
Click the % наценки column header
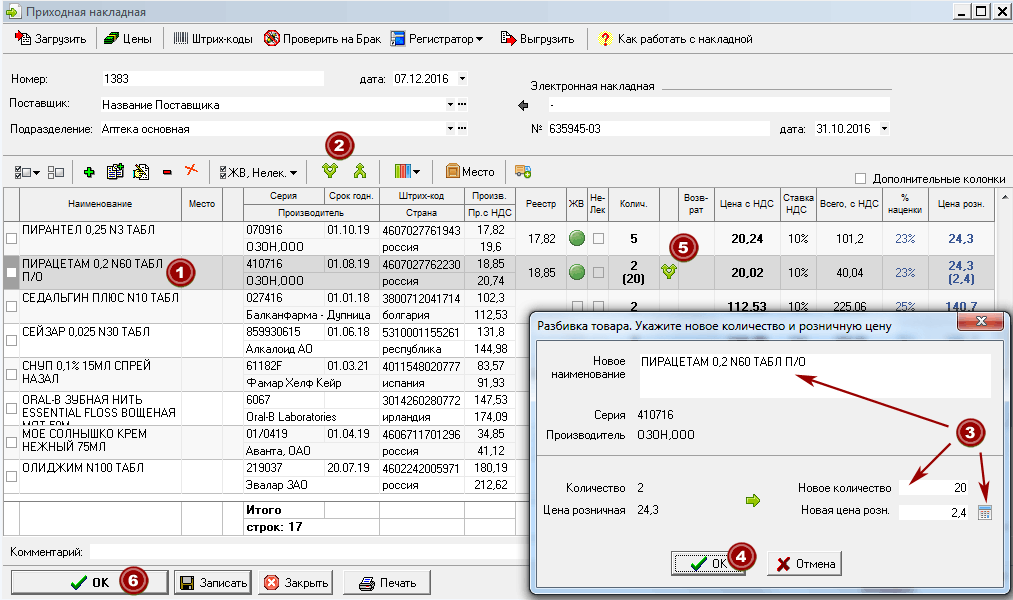pyautogui.click(x=905, y=204)
